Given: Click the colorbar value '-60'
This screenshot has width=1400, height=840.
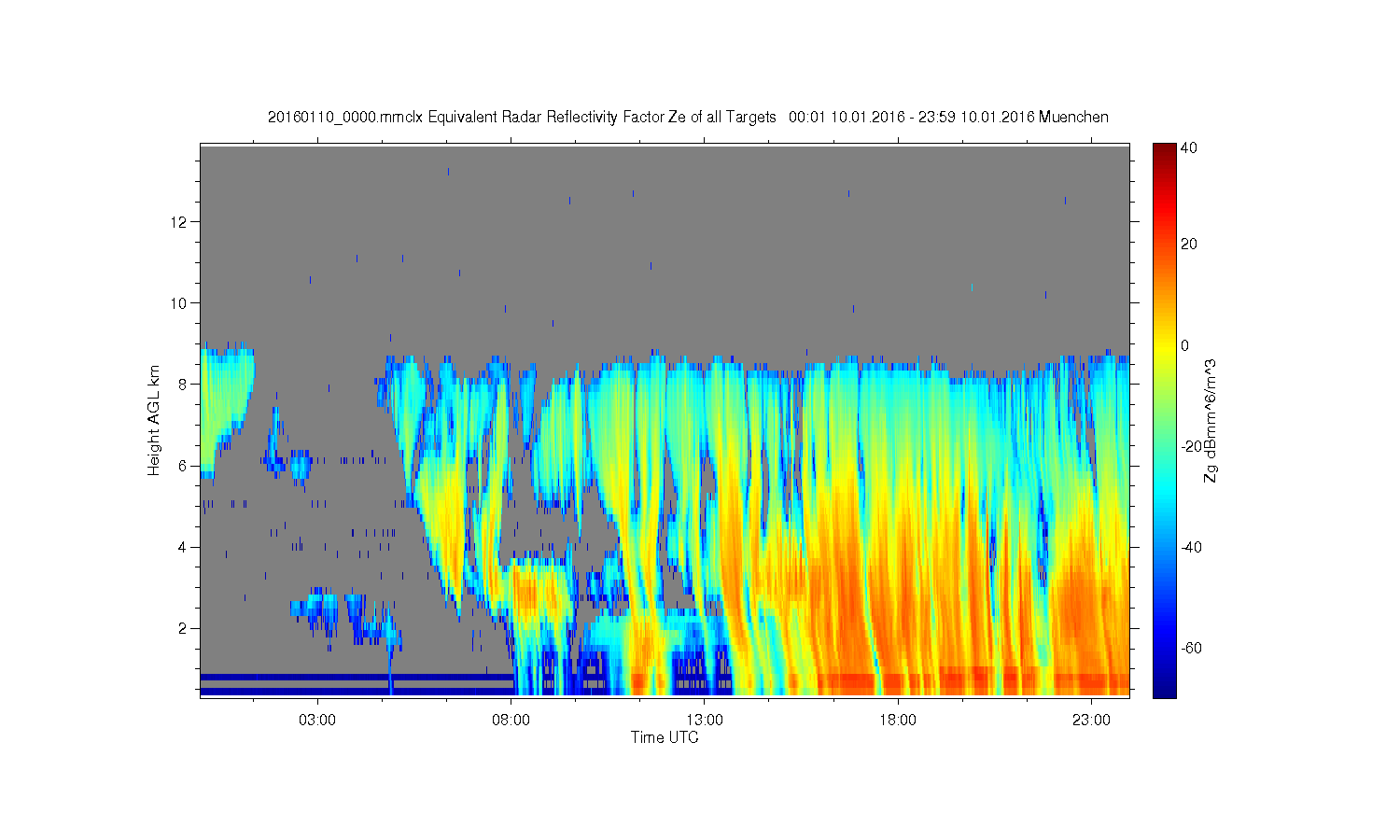Looking at the screenshot, I should coord(1192,648).
